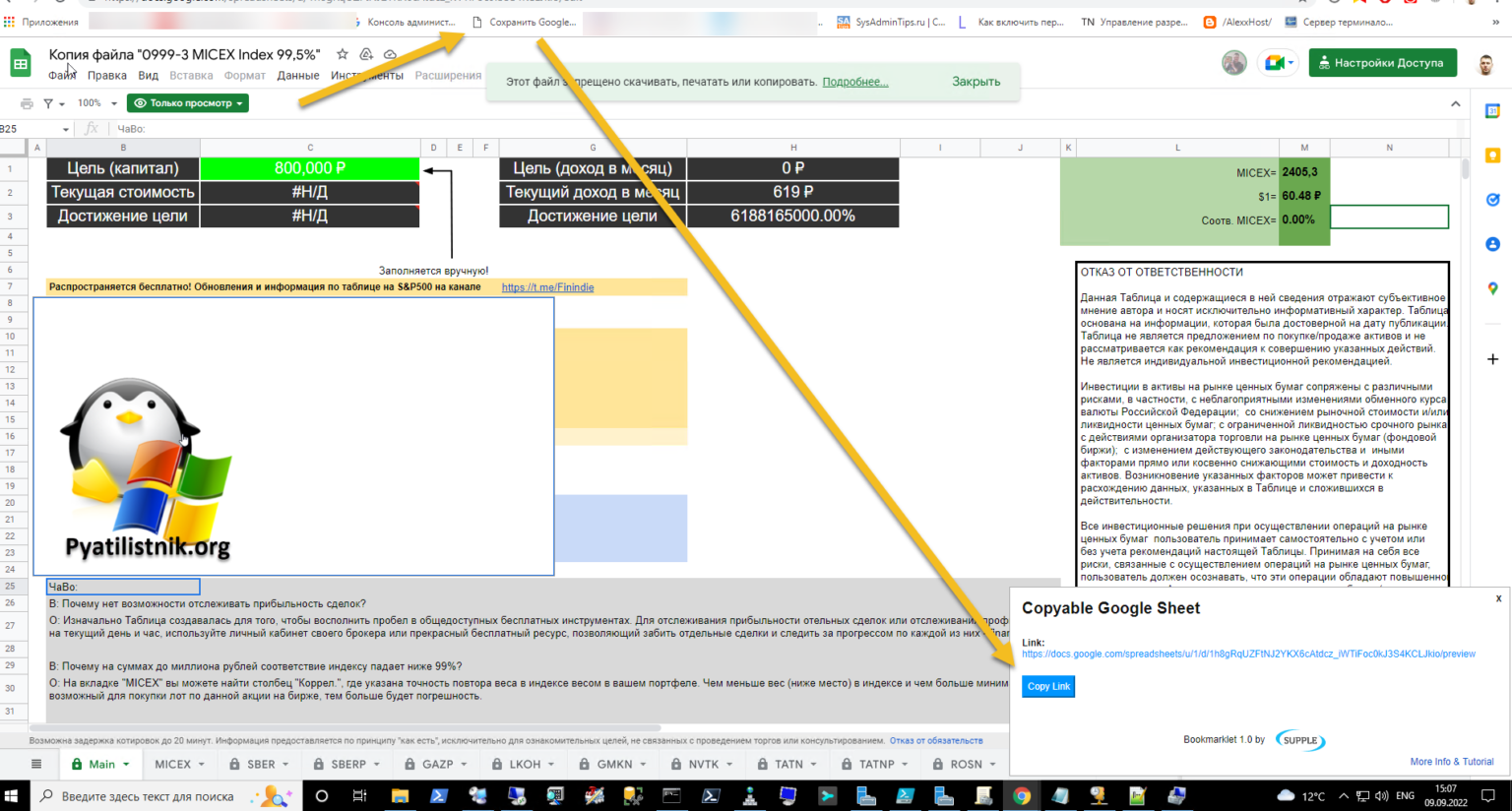Open the 'More Info & Tutorial' link
The width and height of the screenshot is (1512, 811).
point(1451,762)
